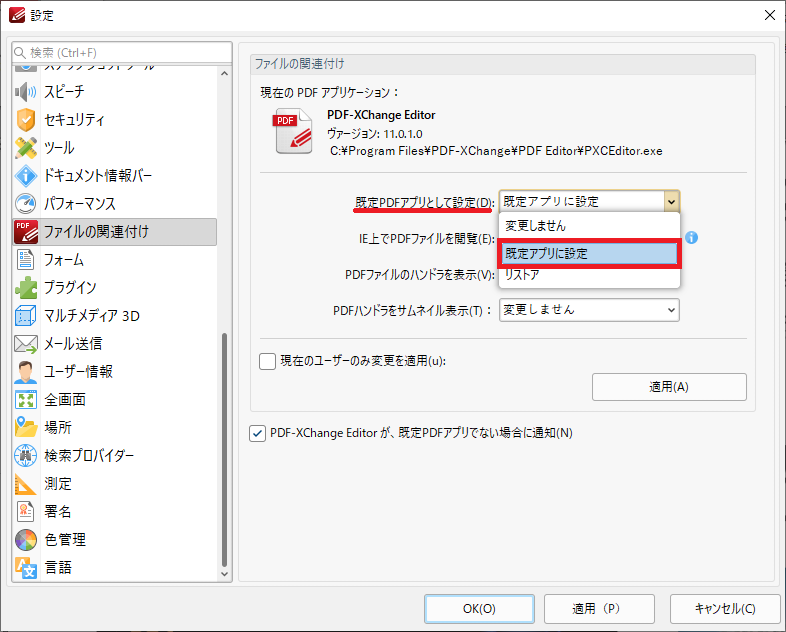This screenshot has width=786, height=632.
Task: Open the PDFハンドラをサムネイル表示 dropdown
Action: click(589, 310)
